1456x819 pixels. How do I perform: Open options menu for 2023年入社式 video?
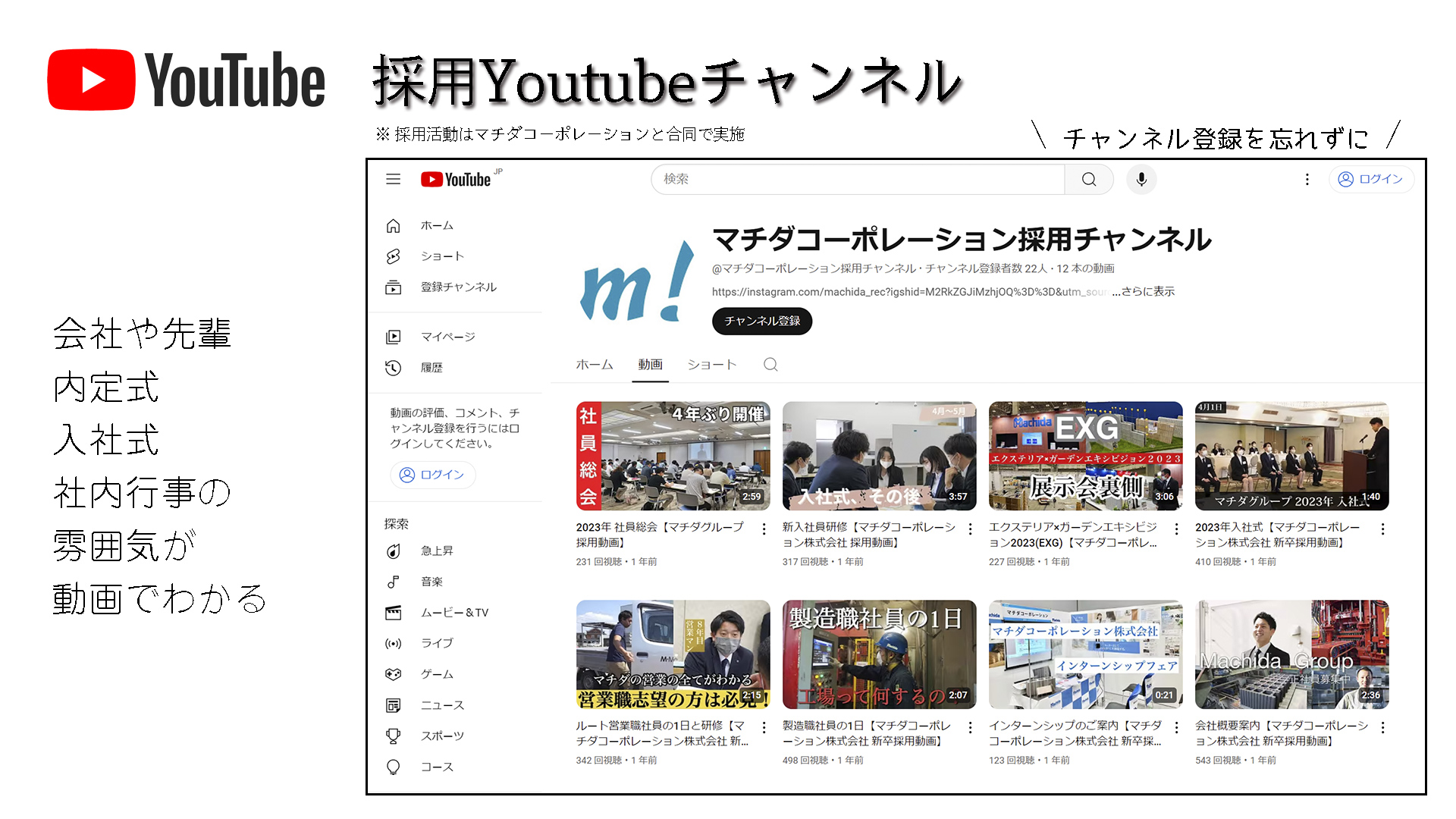1382,529
